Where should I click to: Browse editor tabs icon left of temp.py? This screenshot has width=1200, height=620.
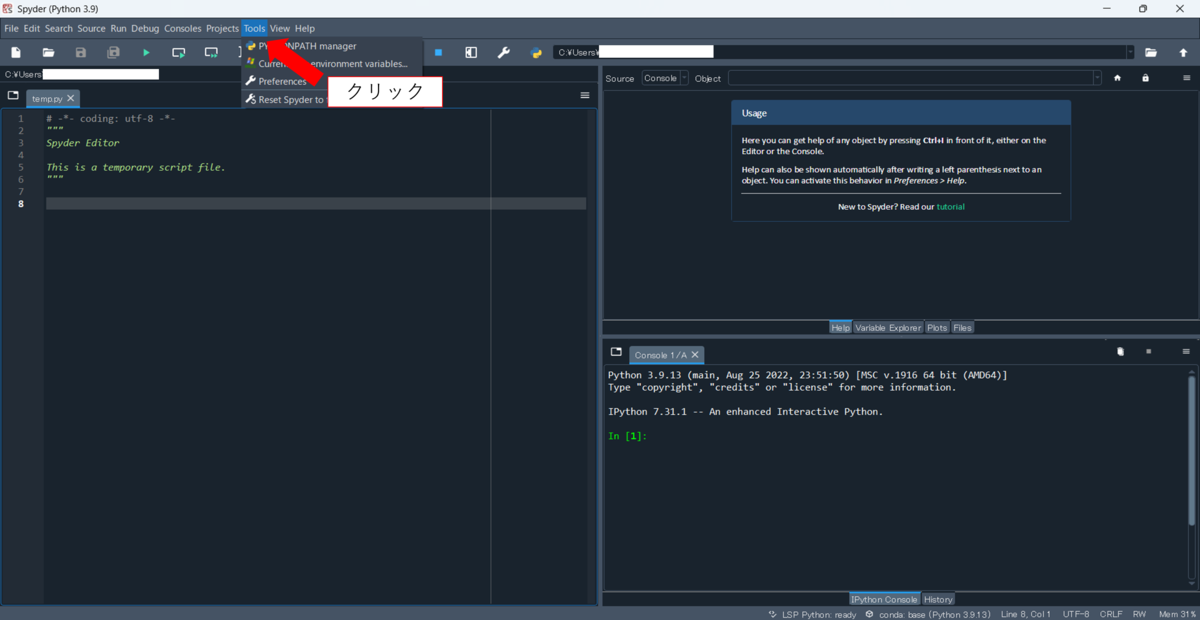tap(13, 96)
